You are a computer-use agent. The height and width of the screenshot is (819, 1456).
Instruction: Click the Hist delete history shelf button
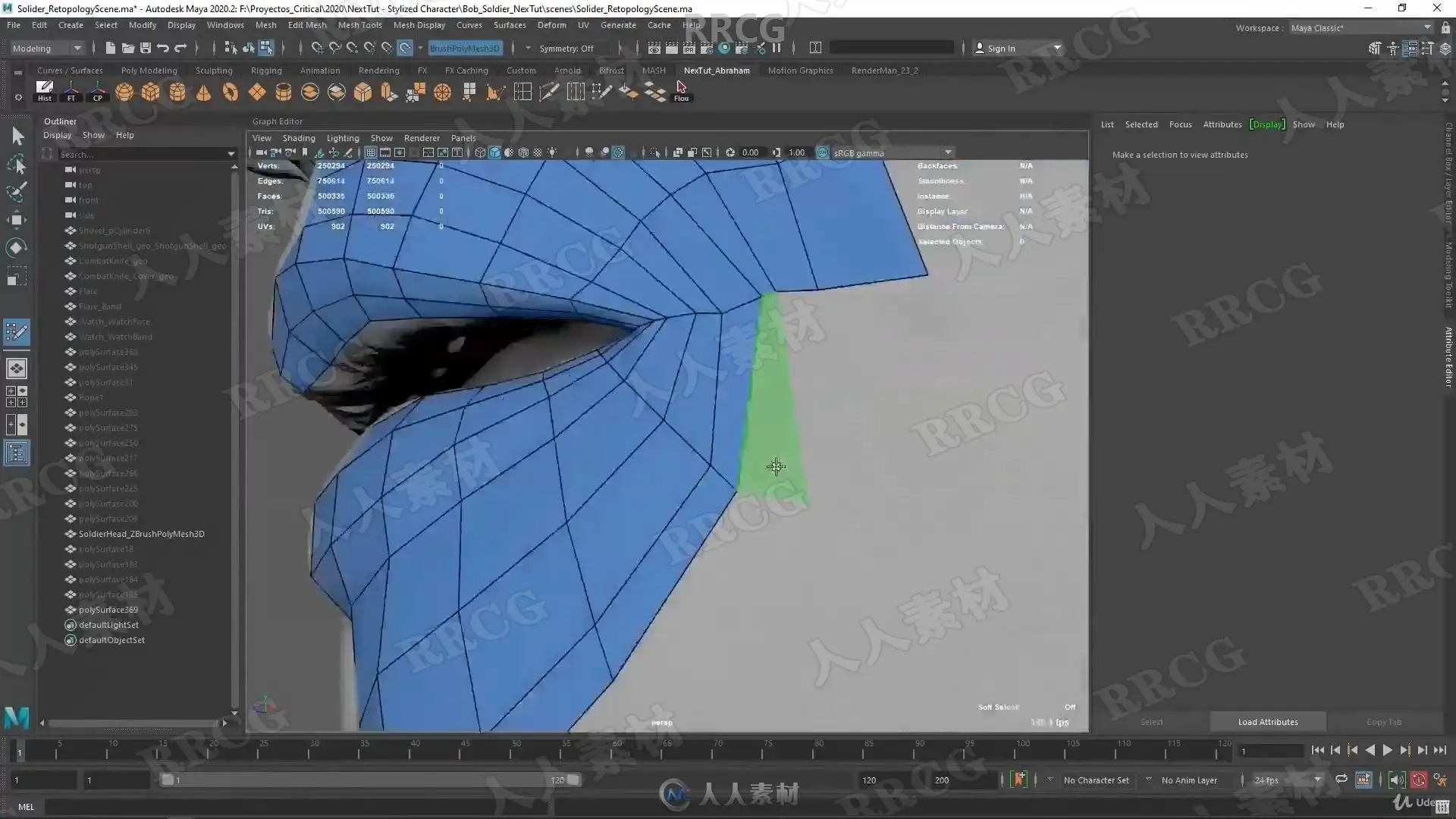tap(45, 91)
